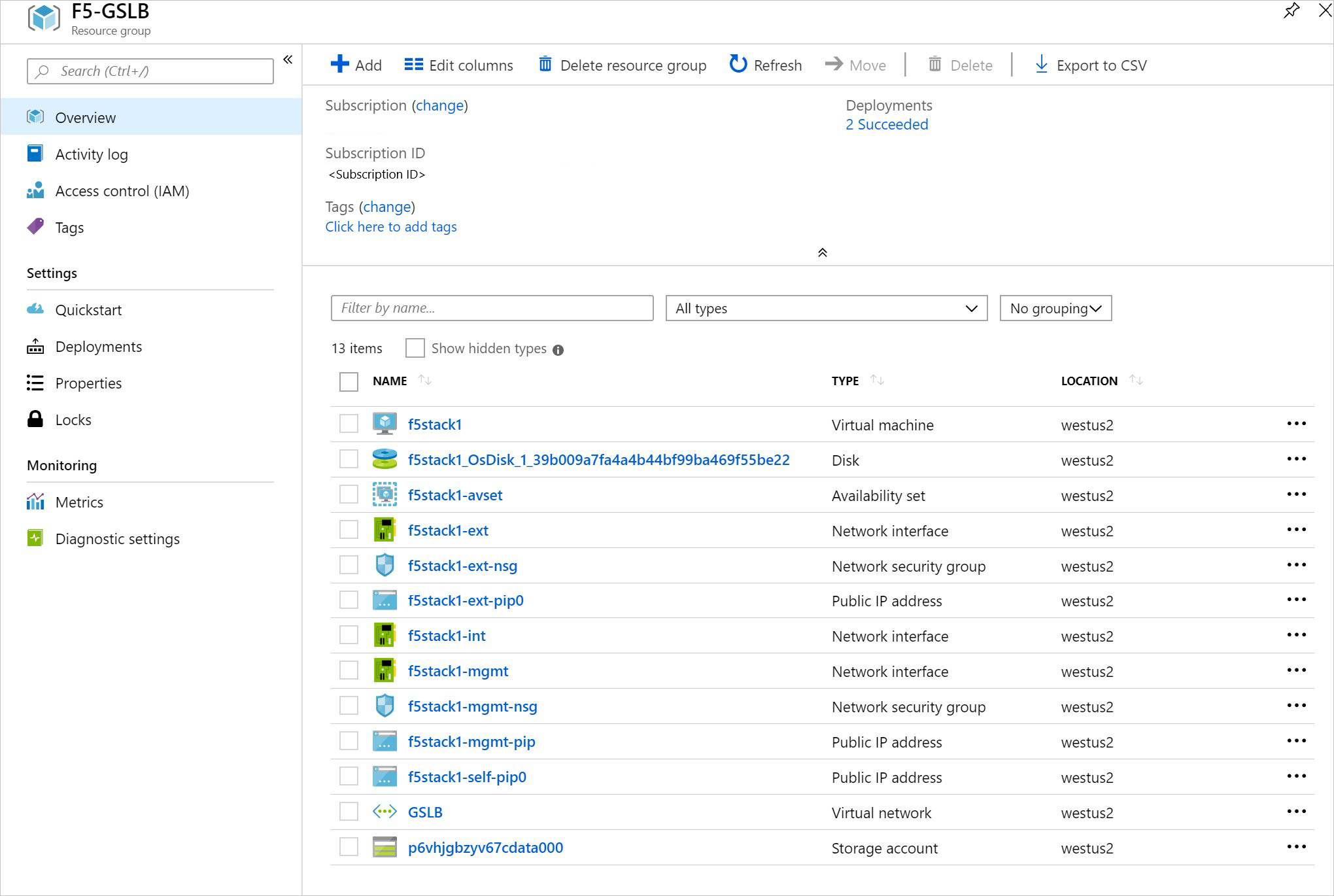Collapse the subscription details section

click(821, 253)
